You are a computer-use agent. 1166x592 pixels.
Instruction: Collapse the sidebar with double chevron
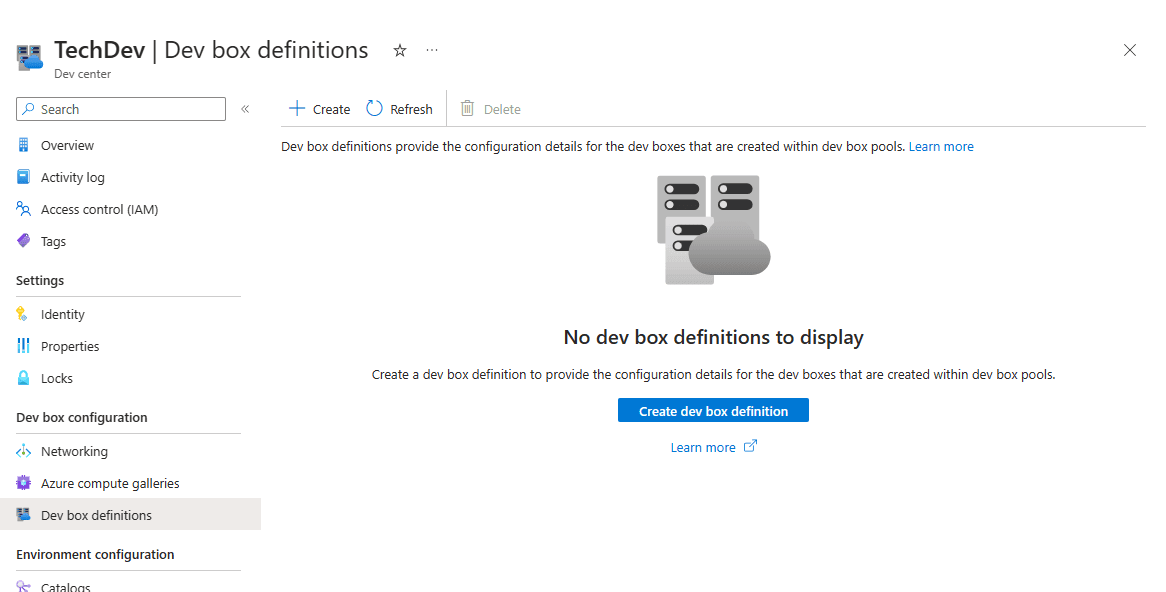[245, 109]
